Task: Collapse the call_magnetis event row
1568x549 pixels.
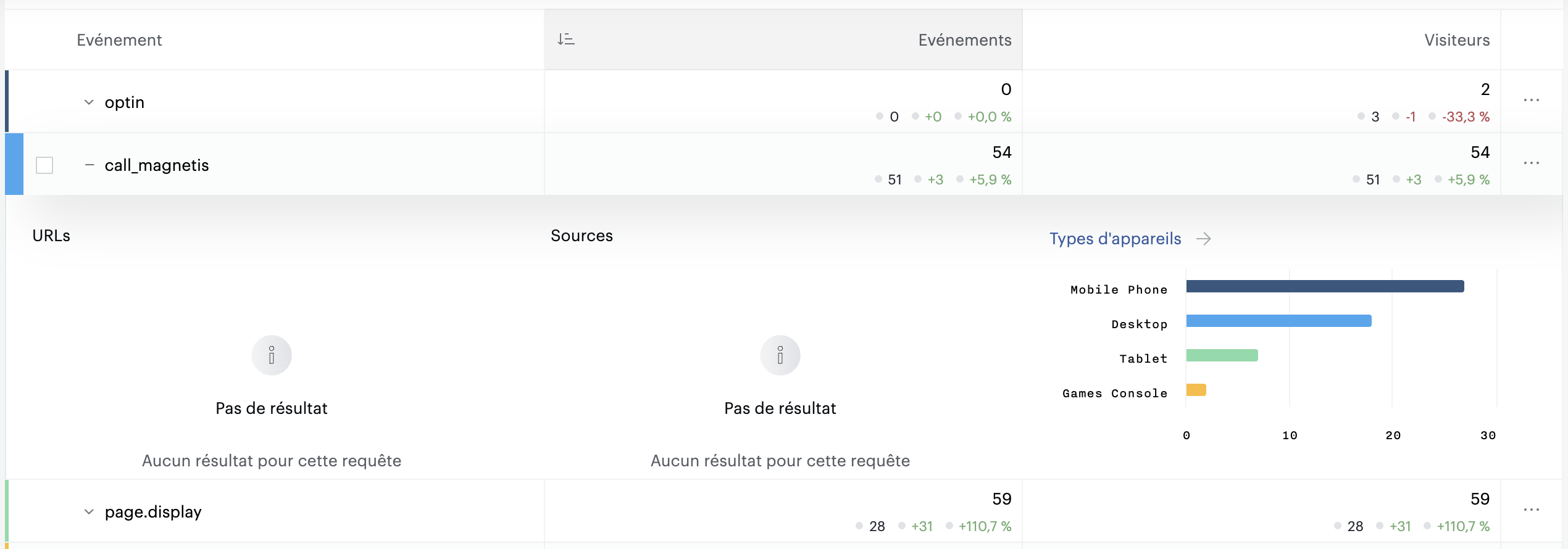Action: (x=90, y=165)
